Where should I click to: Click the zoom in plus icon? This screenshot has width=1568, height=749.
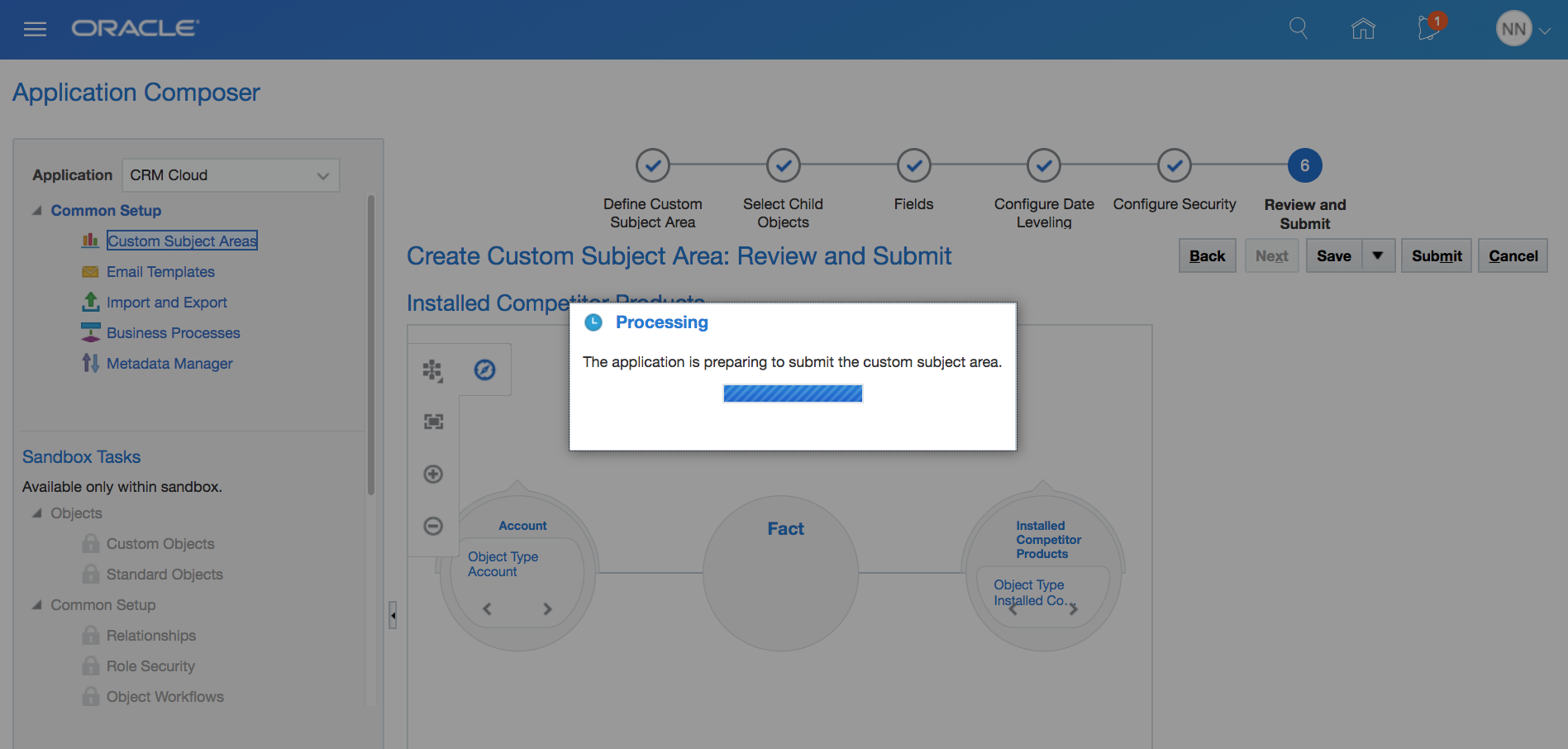coord(433,474)
